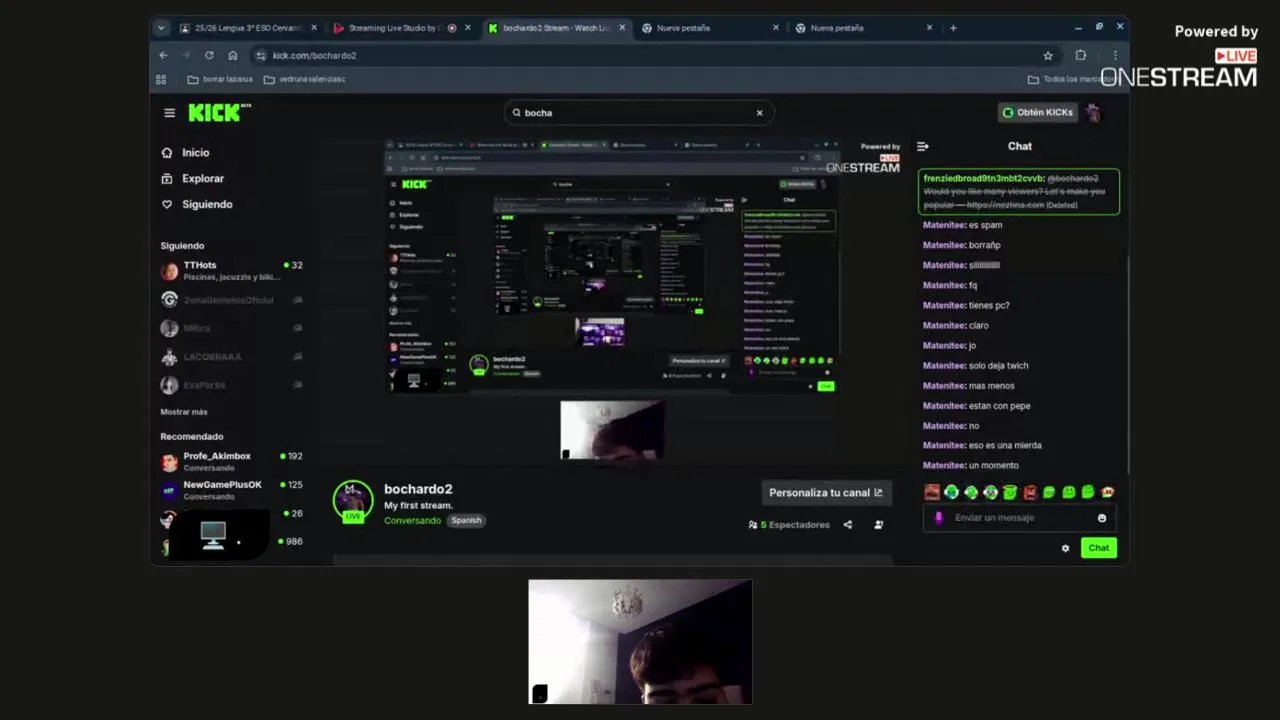1280x720 pixels.
Task: Click username frenziedbroad9tn3mbt2cvvb in the chat
Action: click(x=983, y=178)
